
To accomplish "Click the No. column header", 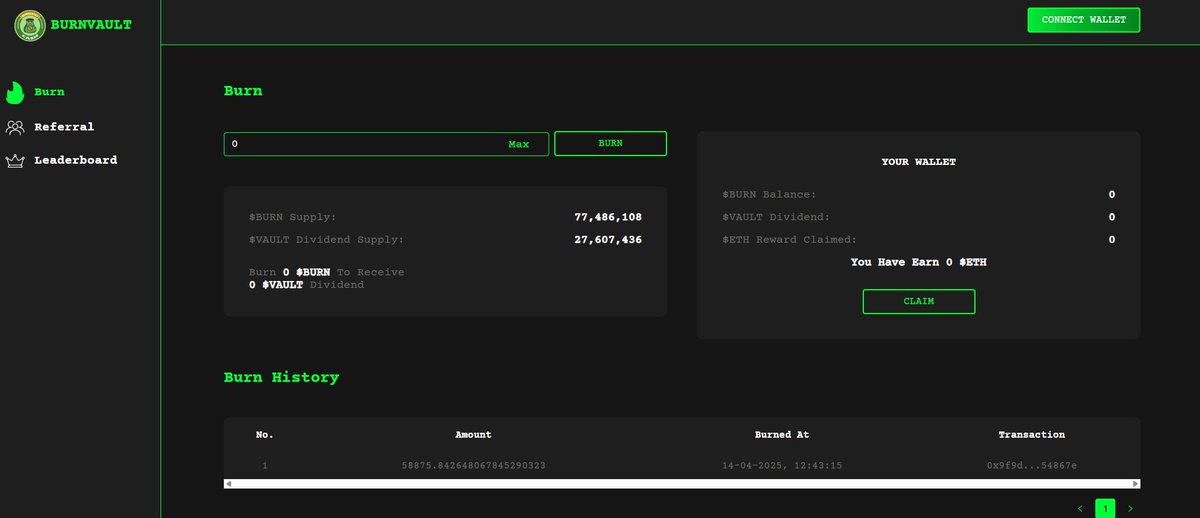I will click(264, 435).
